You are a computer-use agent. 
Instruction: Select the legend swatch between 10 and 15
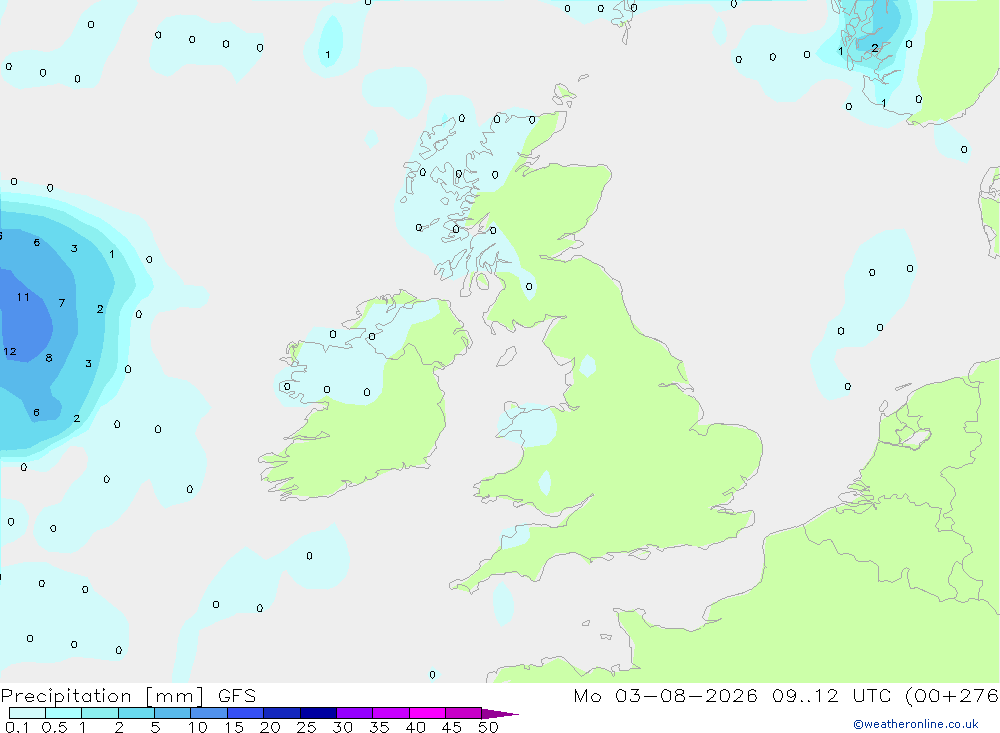click(x=209, y=713)
